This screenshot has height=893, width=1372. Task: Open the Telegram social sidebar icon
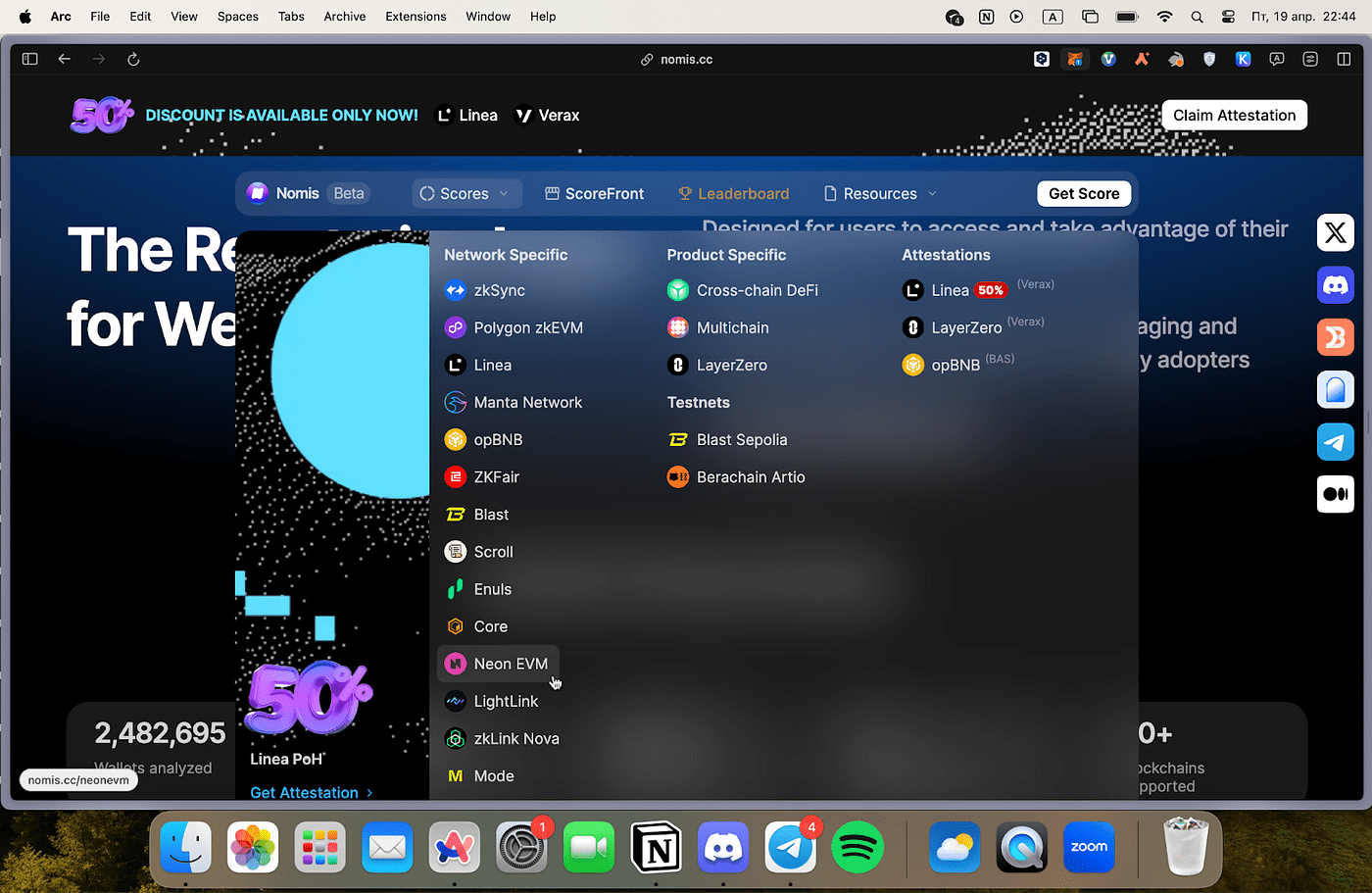1335,442
